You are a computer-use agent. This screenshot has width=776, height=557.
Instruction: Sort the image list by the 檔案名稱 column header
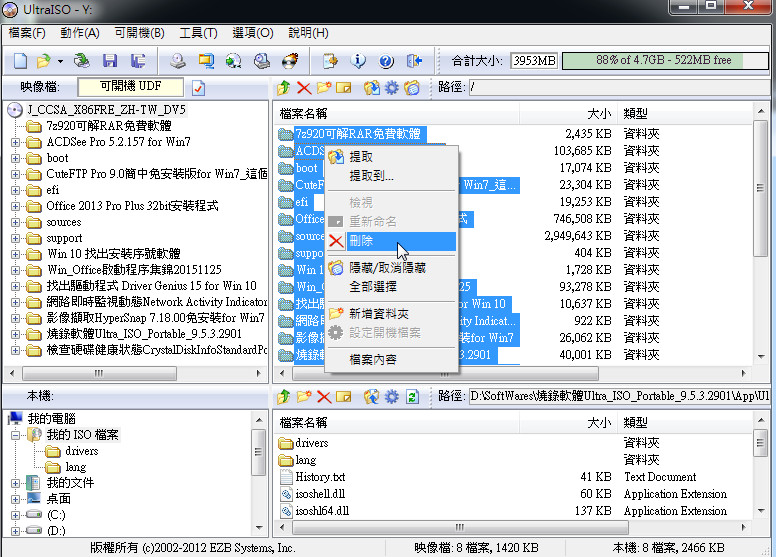pyautogui.click(x=396, y=114)
